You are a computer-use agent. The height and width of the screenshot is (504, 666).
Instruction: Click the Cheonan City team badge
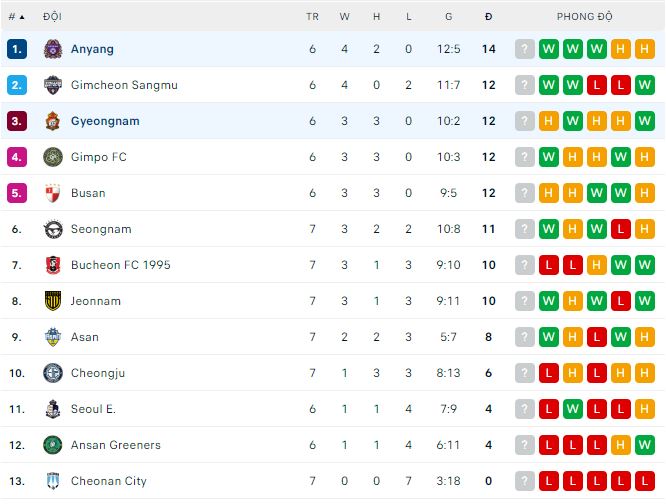(x=53, y=481)
